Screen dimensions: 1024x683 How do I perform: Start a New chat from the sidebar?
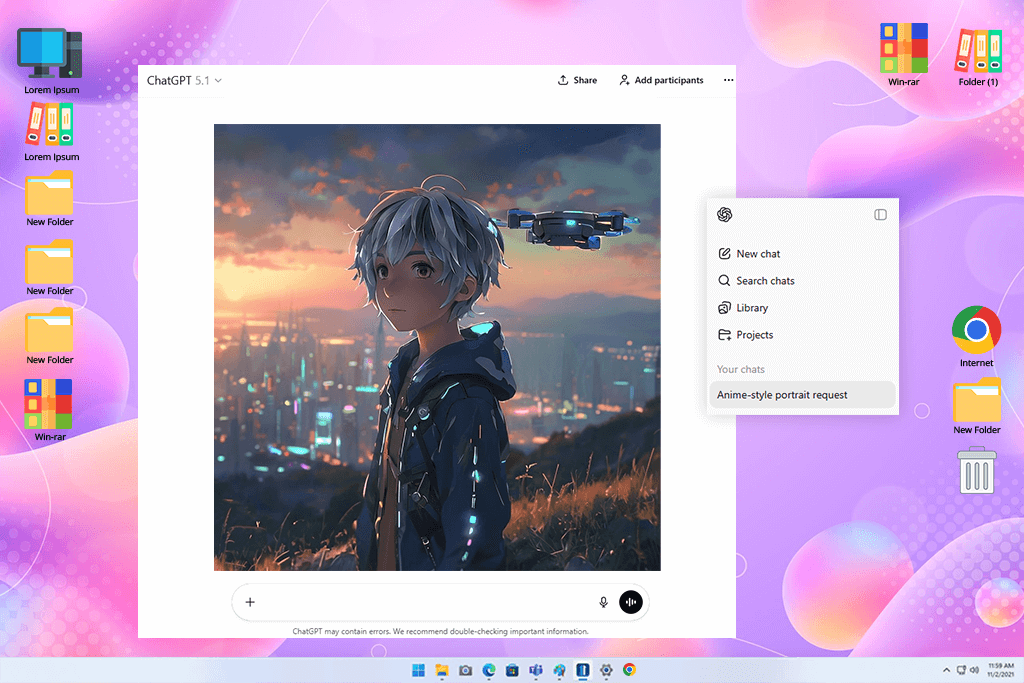pyautogui.click(x=749, y=254)
